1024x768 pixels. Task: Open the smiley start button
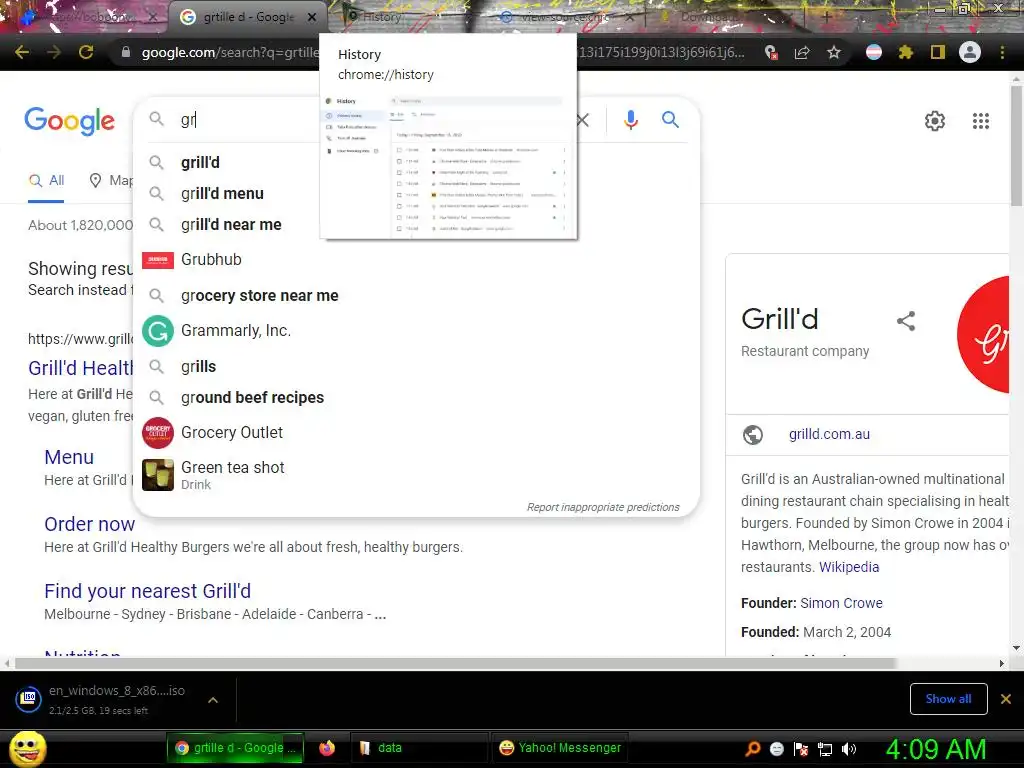coord(28,749)
